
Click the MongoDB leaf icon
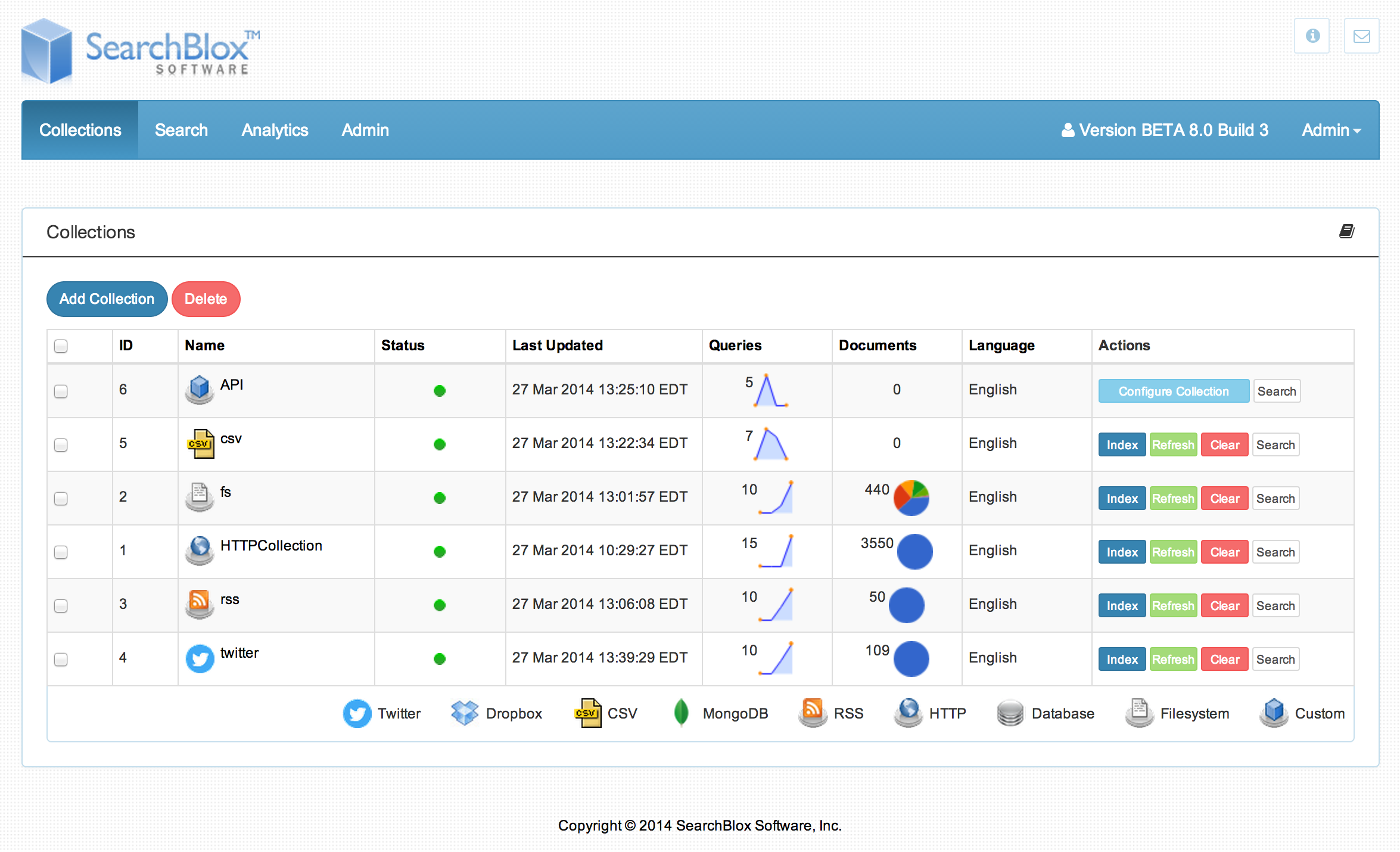pyautogui.click(x=681, y=713)
